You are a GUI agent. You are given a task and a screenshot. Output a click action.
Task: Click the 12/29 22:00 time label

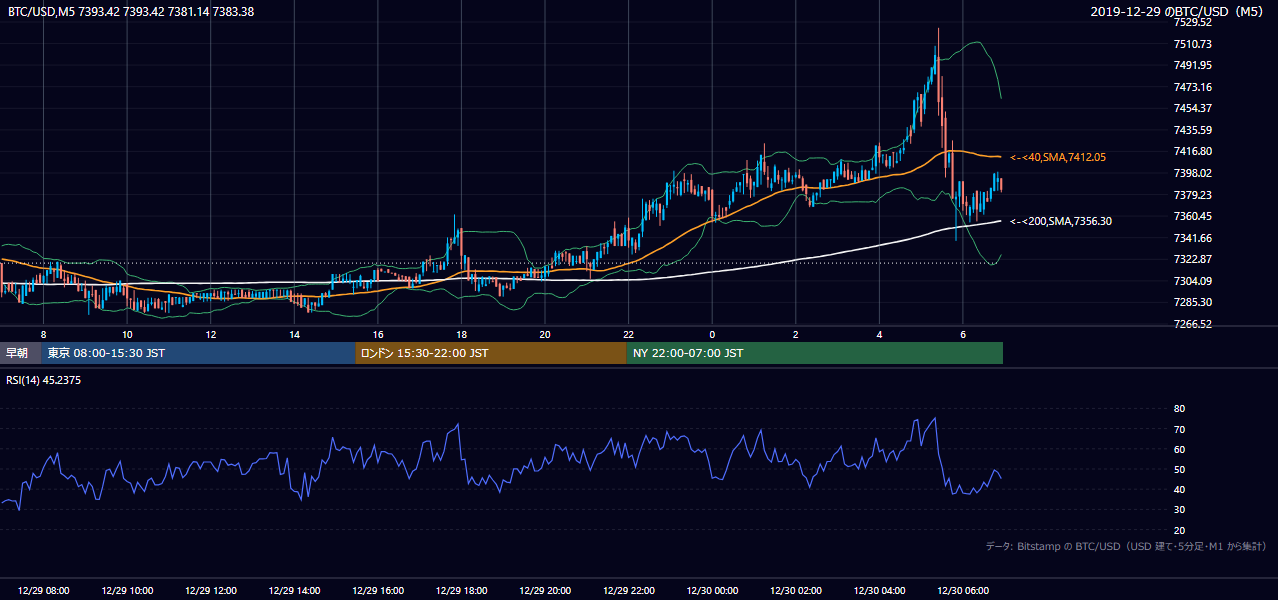[629, 591]
